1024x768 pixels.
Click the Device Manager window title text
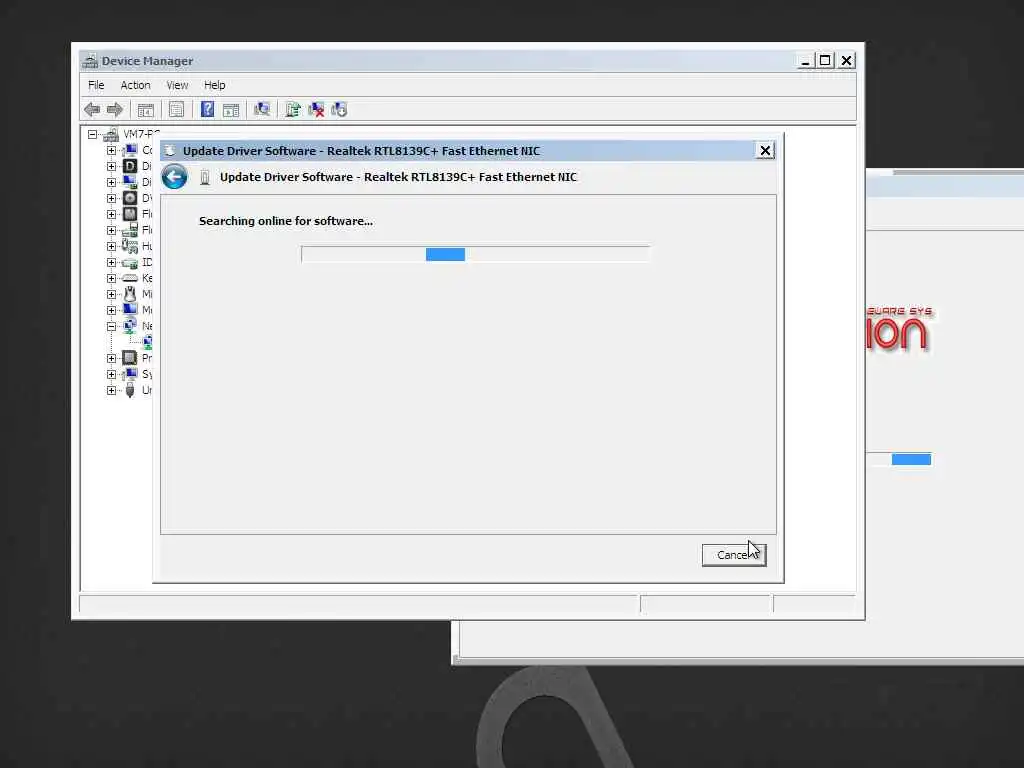coord(147,61)
